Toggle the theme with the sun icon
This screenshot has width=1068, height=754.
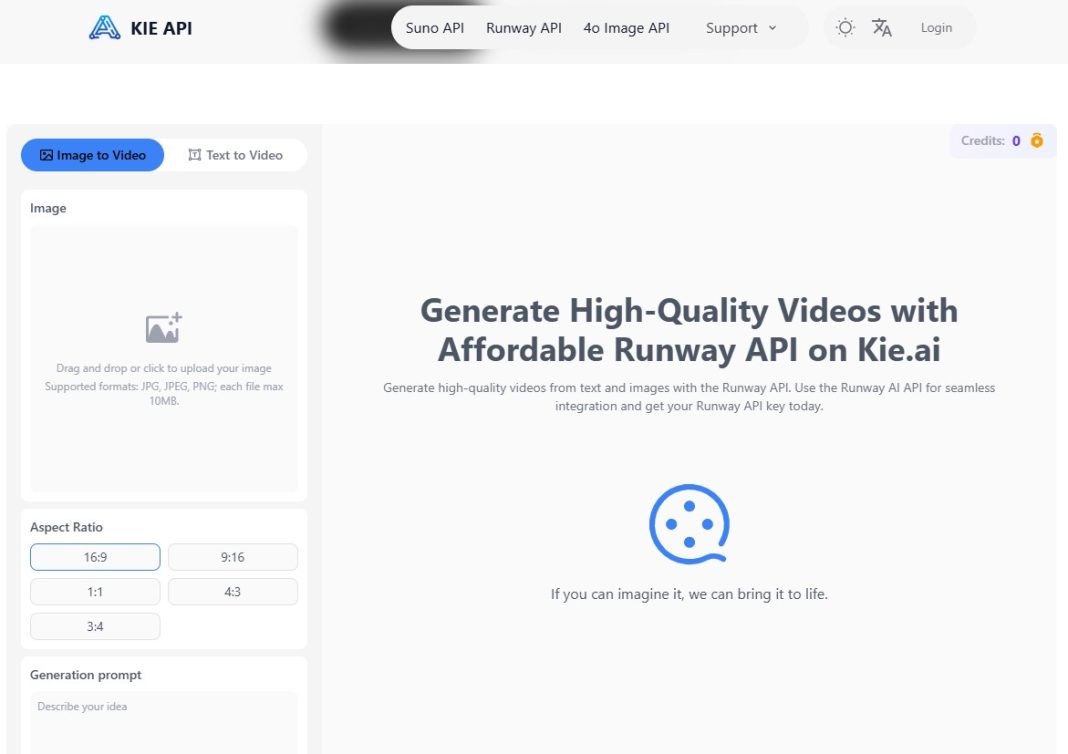click(844, 27)
